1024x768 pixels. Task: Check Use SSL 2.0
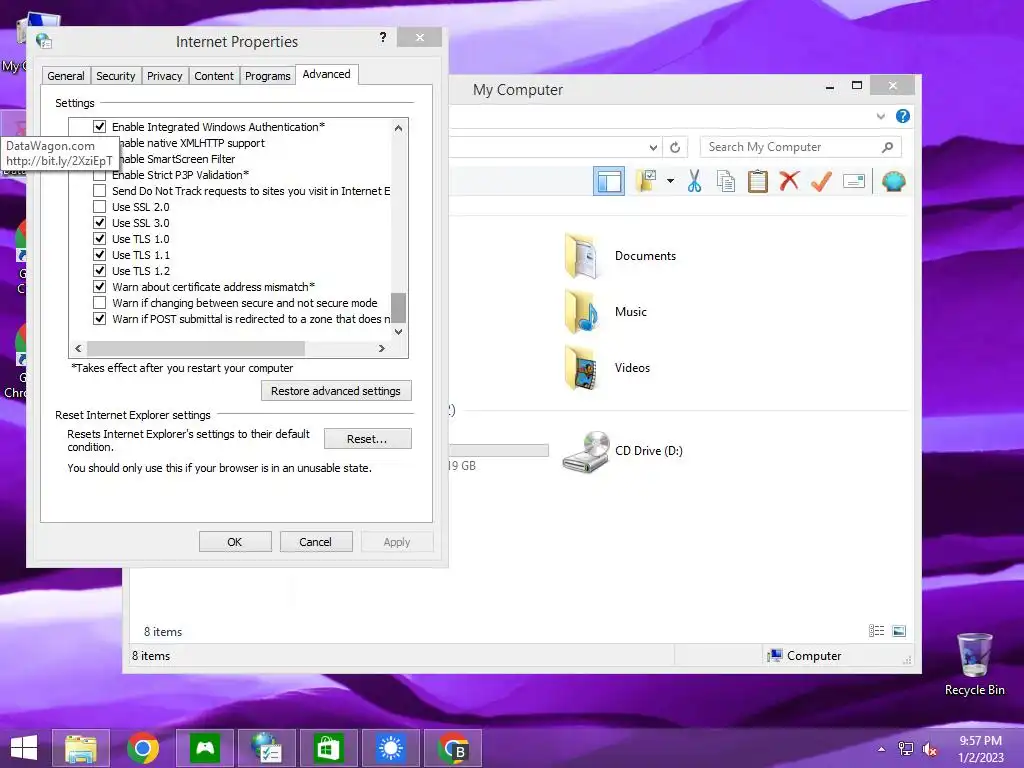point(99,207)
